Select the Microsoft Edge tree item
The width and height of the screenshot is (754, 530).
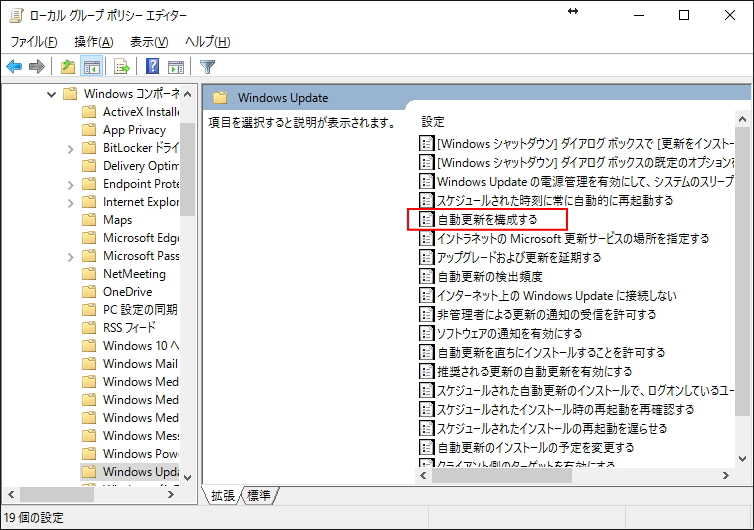click(141, 238)
